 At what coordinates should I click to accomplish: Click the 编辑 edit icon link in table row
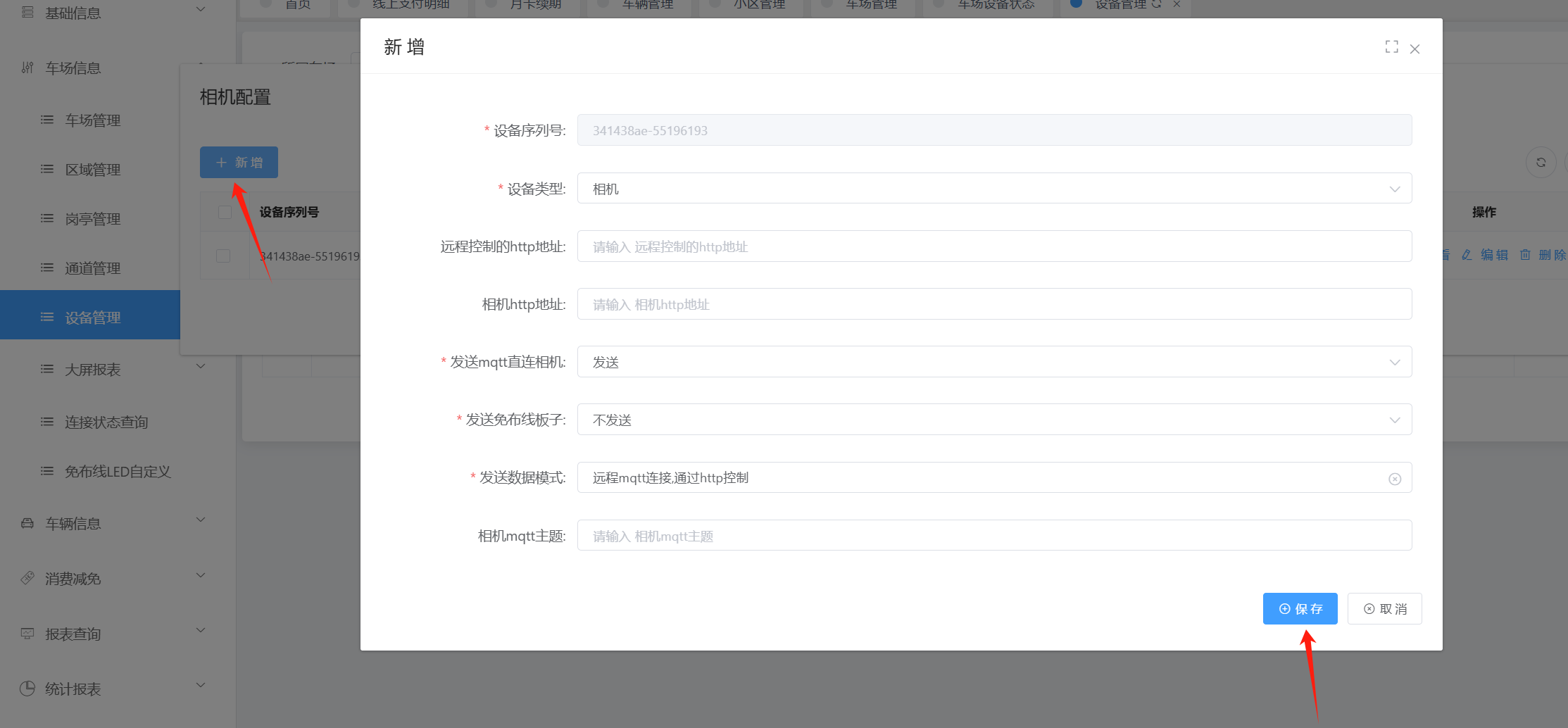[x=1485, y=255]
